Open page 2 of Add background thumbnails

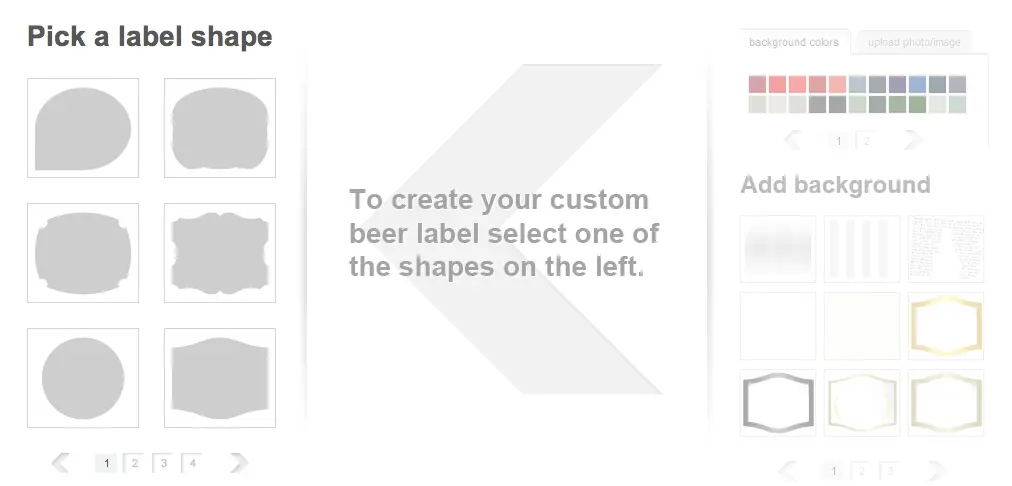(x=860, y=470)
